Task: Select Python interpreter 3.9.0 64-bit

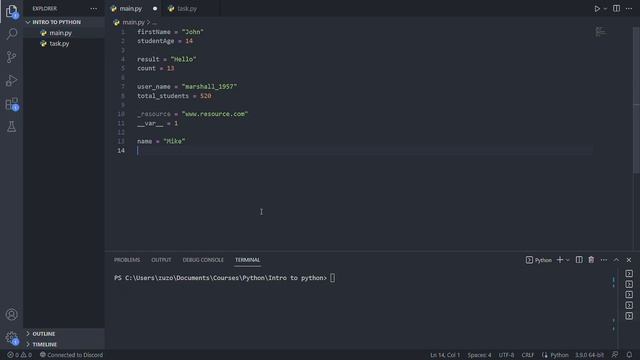Action: pos(589,355)
